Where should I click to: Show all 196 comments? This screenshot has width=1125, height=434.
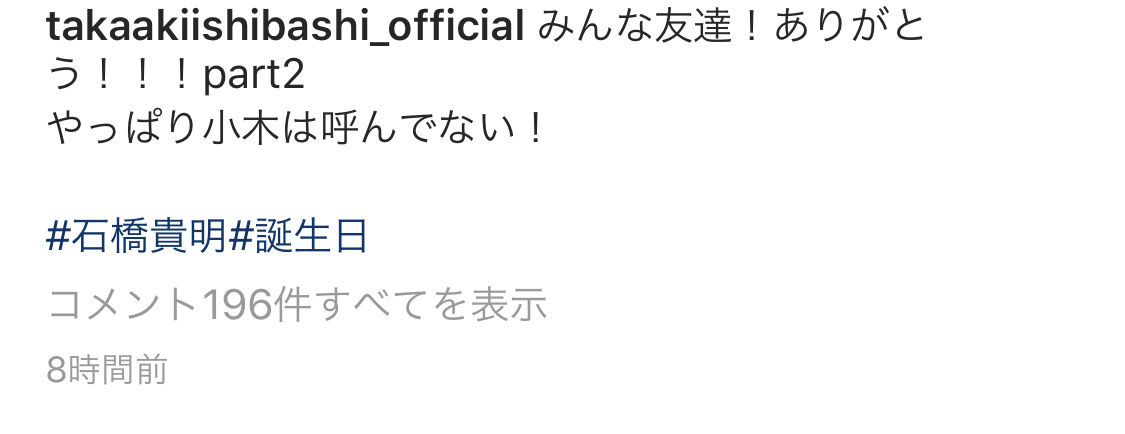coord(297,305)
